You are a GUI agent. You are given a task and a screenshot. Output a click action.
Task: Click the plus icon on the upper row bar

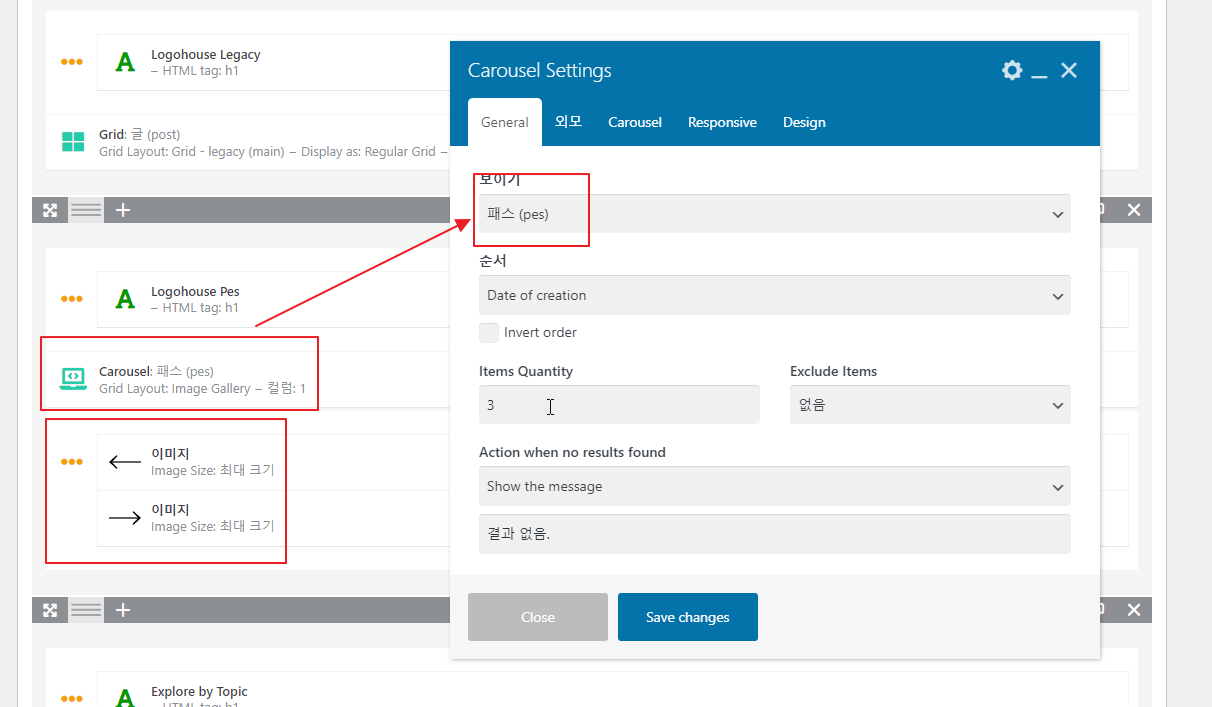(x=123, y=210)
